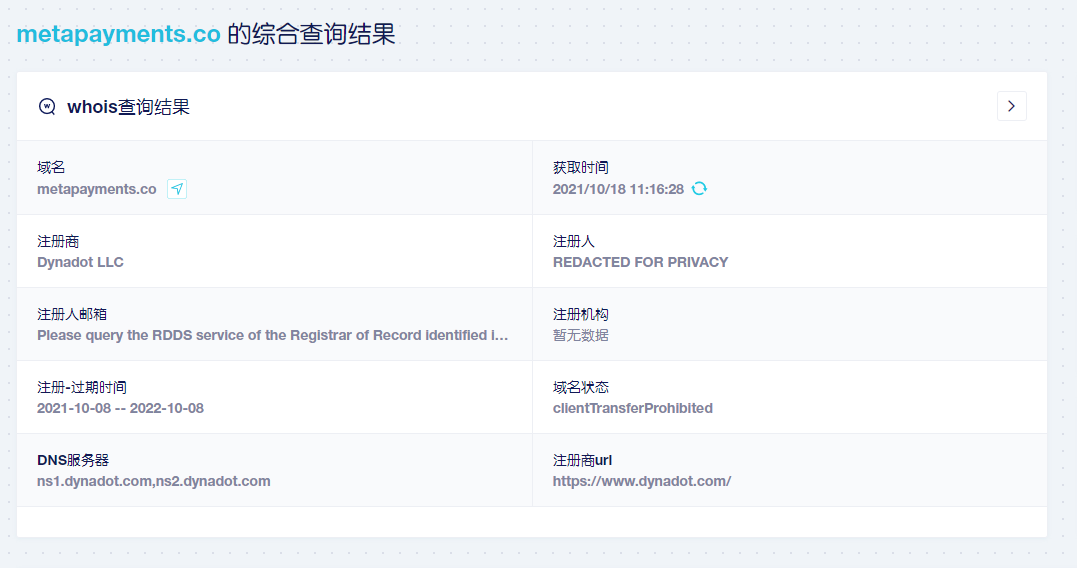Select the truncated registrant email text
Viewport: 1077px width, 568px height.
pos(273,335)
